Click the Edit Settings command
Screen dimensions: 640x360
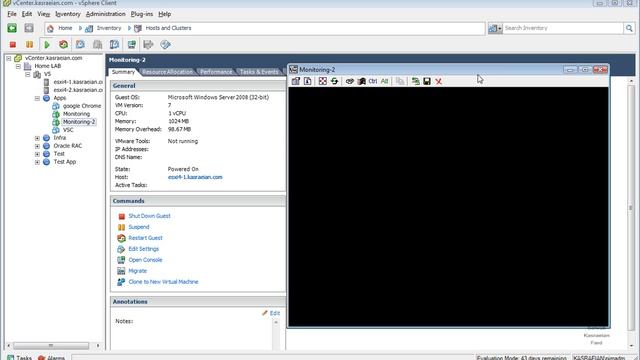click(144, 249)
